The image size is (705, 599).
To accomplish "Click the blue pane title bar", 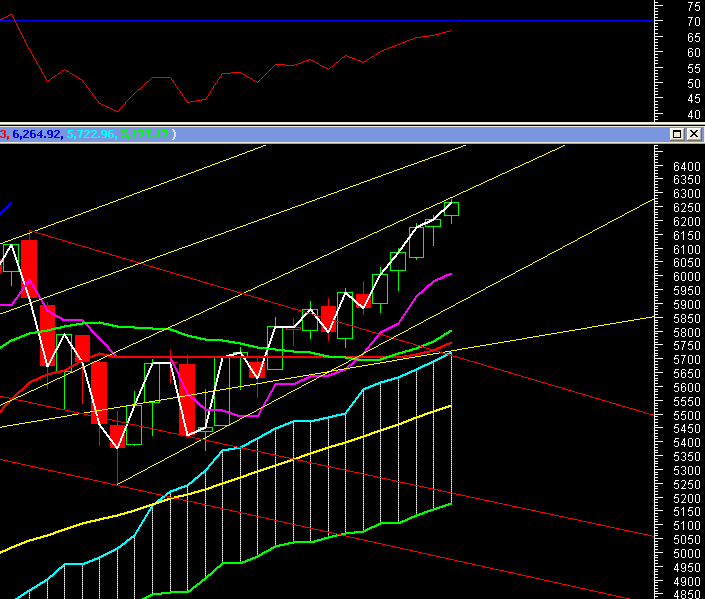I will coord(352,134).
